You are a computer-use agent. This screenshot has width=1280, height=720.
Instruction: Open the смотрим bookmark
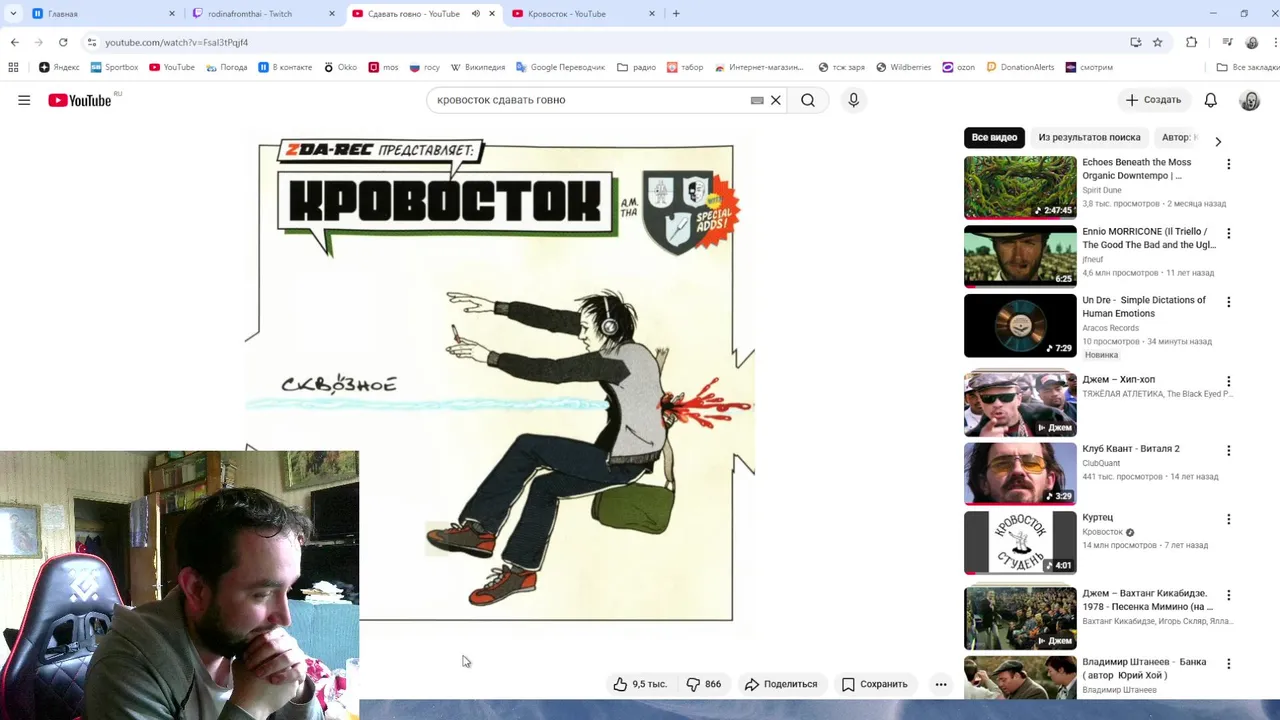pyautogui.click(x=1088, y=67)
